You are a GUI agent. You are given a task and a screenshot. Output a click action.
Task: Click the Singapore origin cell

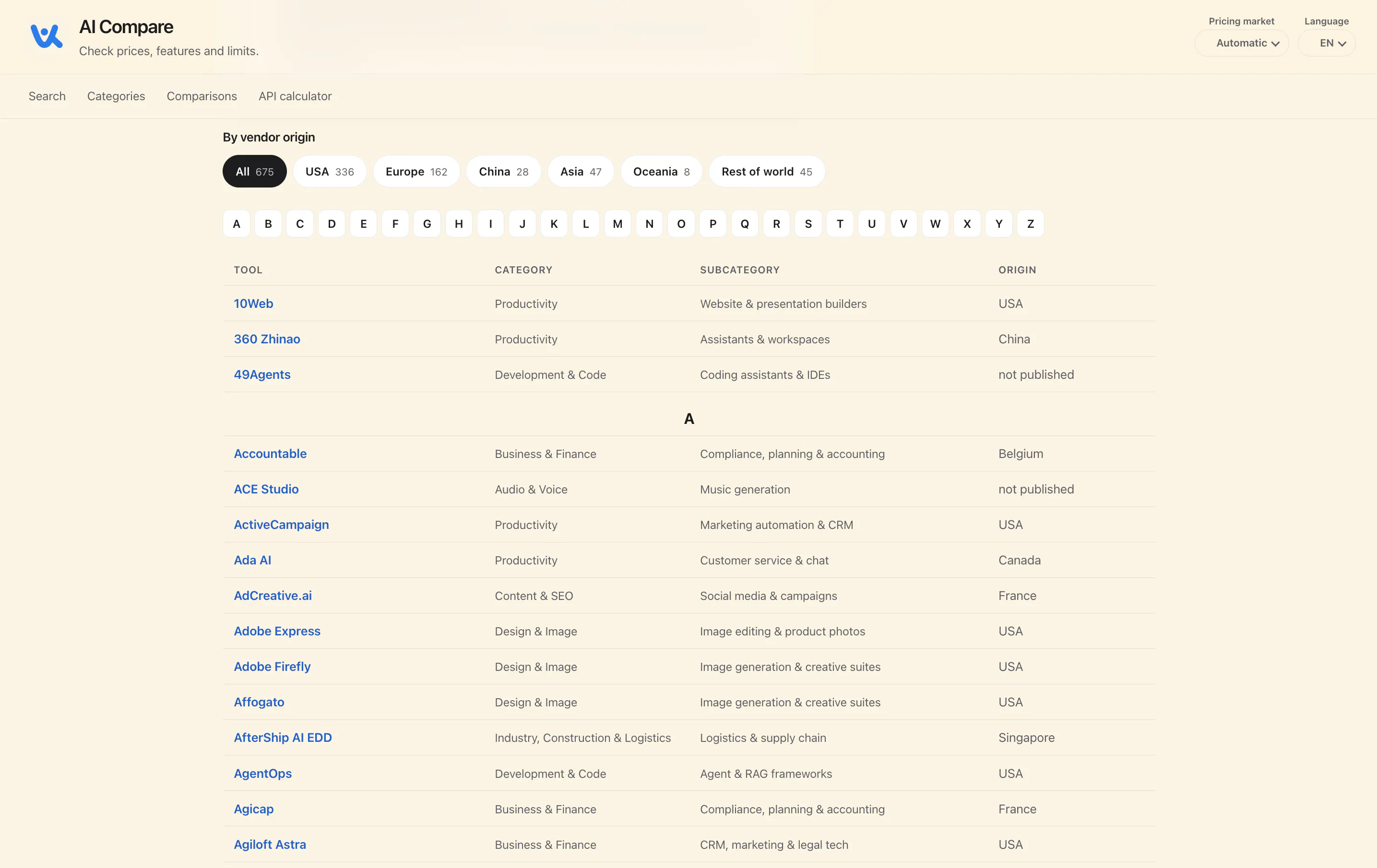click(1026, 738)
